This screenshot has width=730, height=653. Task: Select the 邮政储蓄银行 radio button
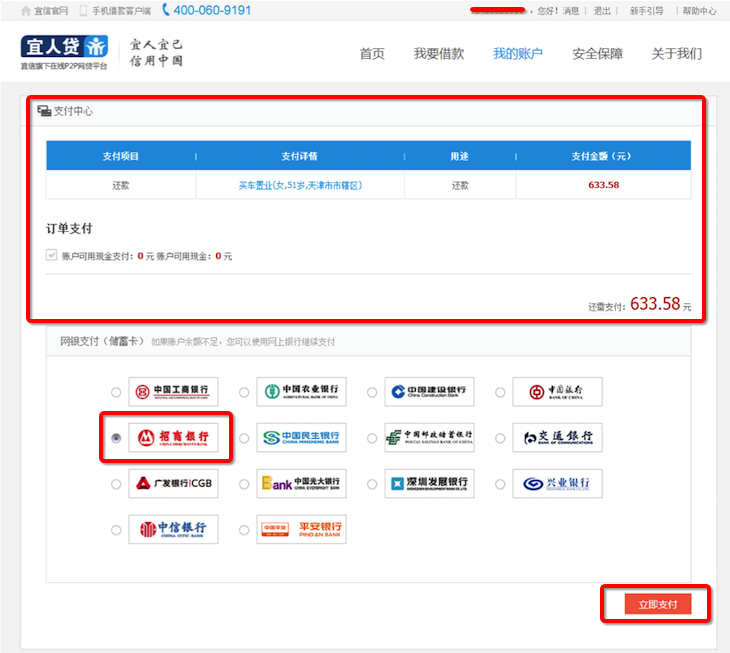[x=372, y=438]
